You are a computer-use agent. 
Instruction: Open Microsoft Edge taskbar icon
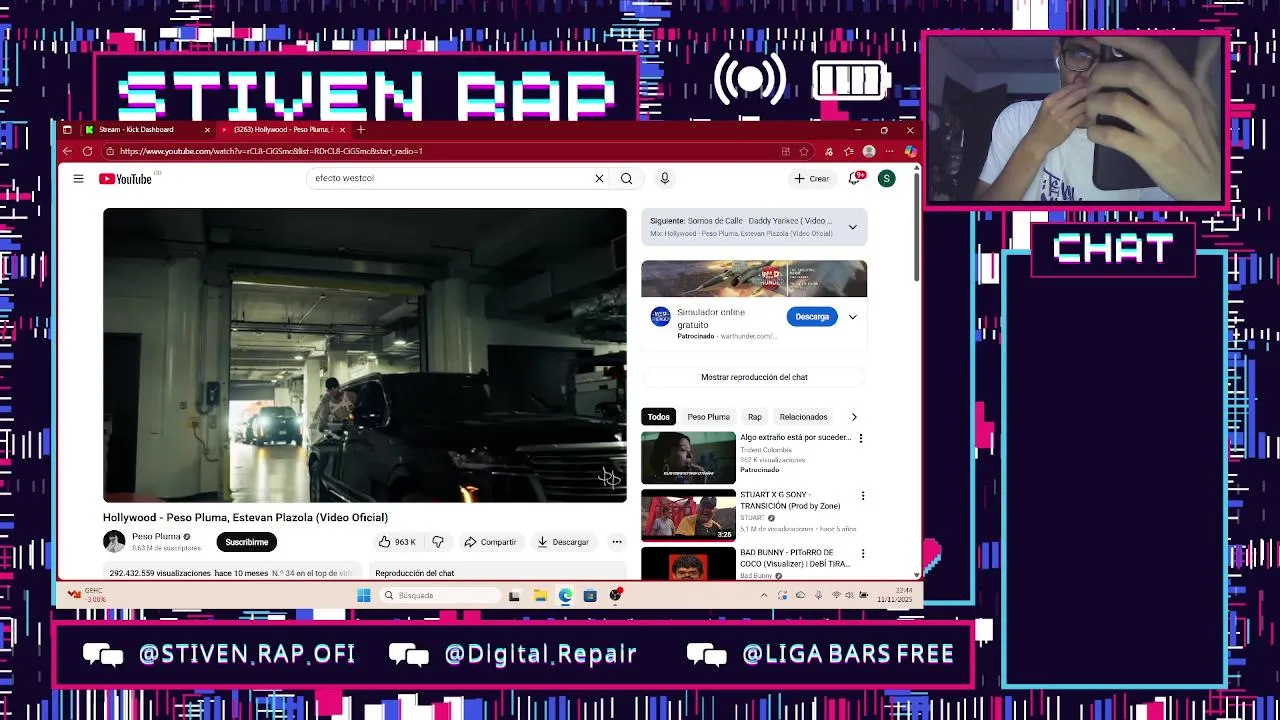(565, 595)
